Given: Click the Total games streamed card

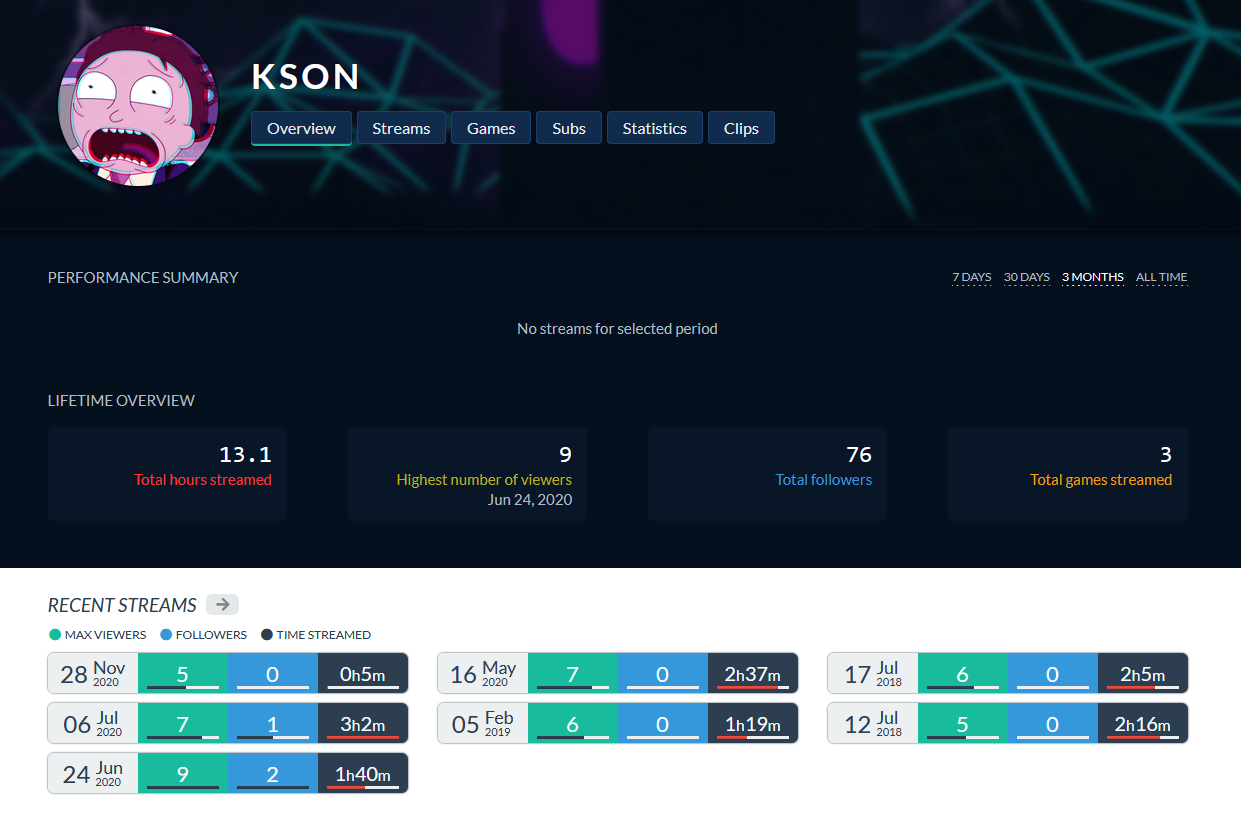Looking at the screenshot, I should (1068, 474).
